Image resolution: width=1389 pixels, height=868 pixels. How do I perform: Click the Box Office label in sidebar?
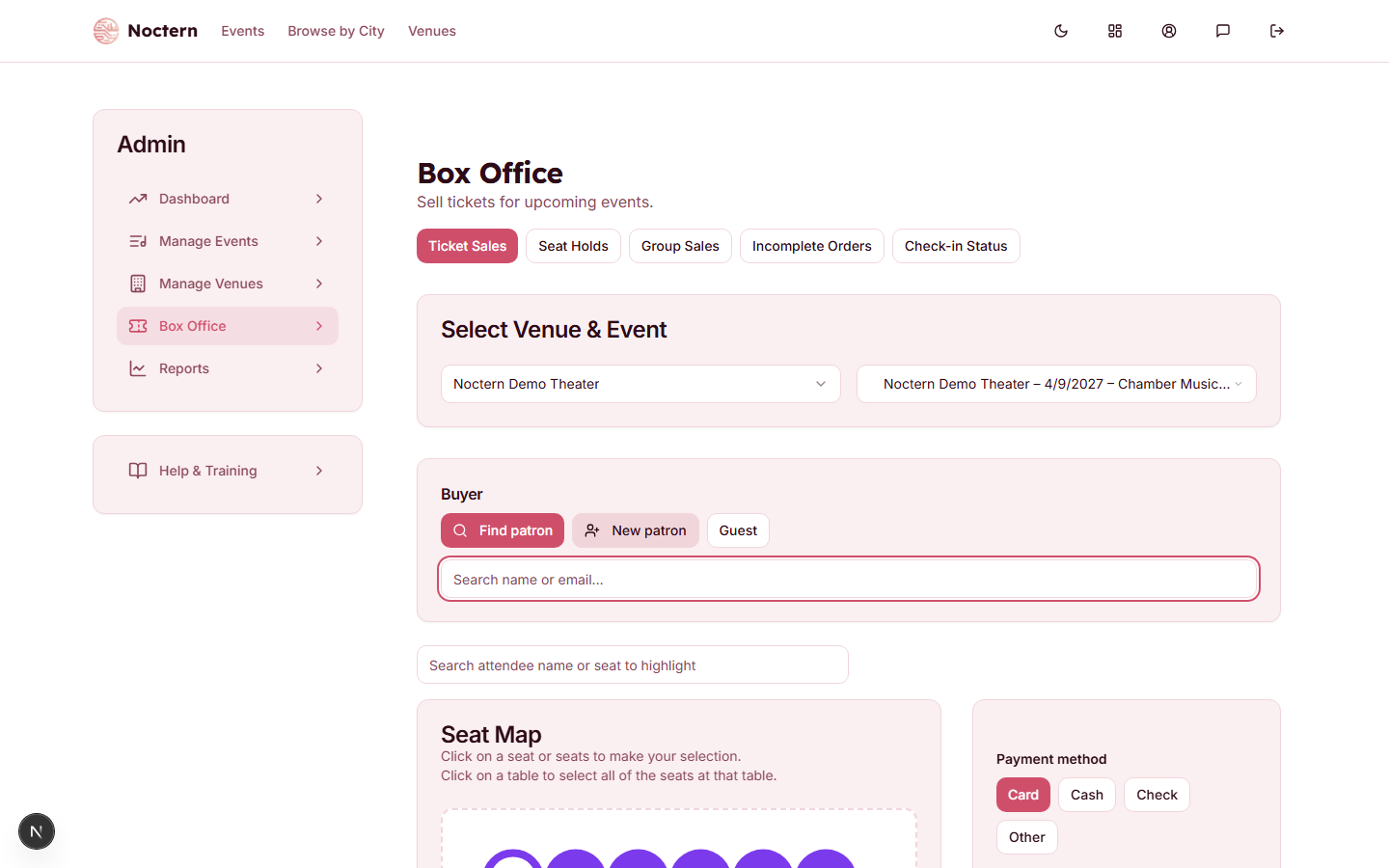click(x=193, y=326)
